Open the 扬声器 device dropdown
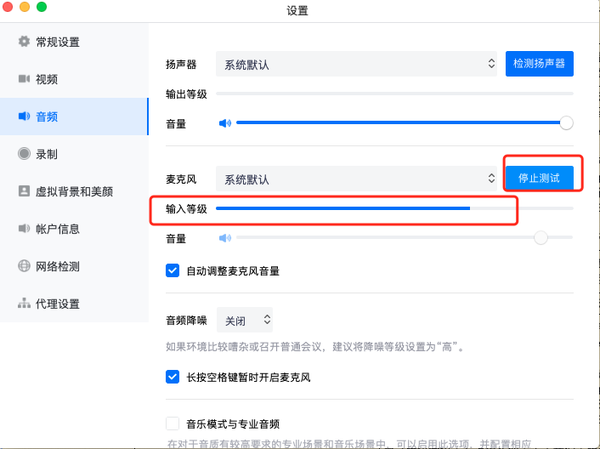 point(358,64)
